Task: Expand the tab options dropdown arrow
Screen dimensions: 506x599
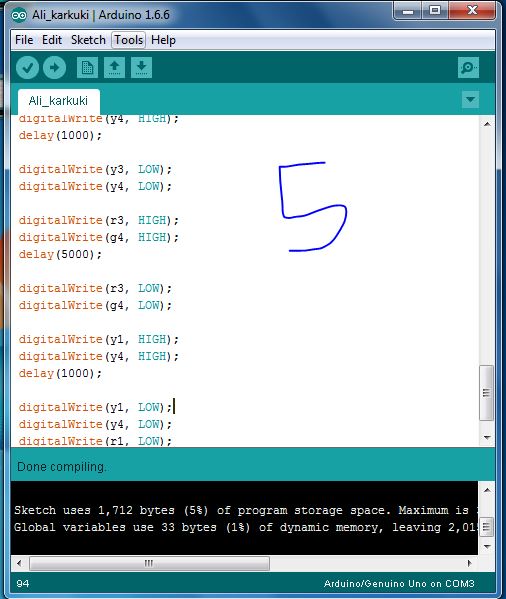Action: tap(470, 100)
